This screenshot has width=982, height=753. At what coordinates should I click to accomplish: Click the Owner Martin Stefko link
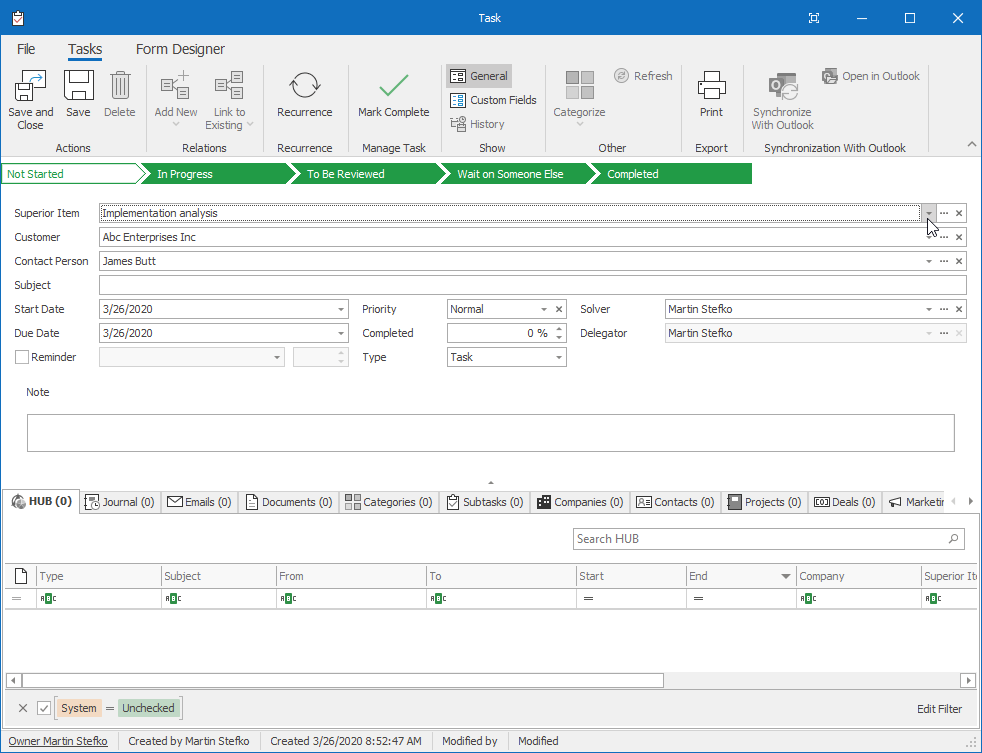coord(58,741)
